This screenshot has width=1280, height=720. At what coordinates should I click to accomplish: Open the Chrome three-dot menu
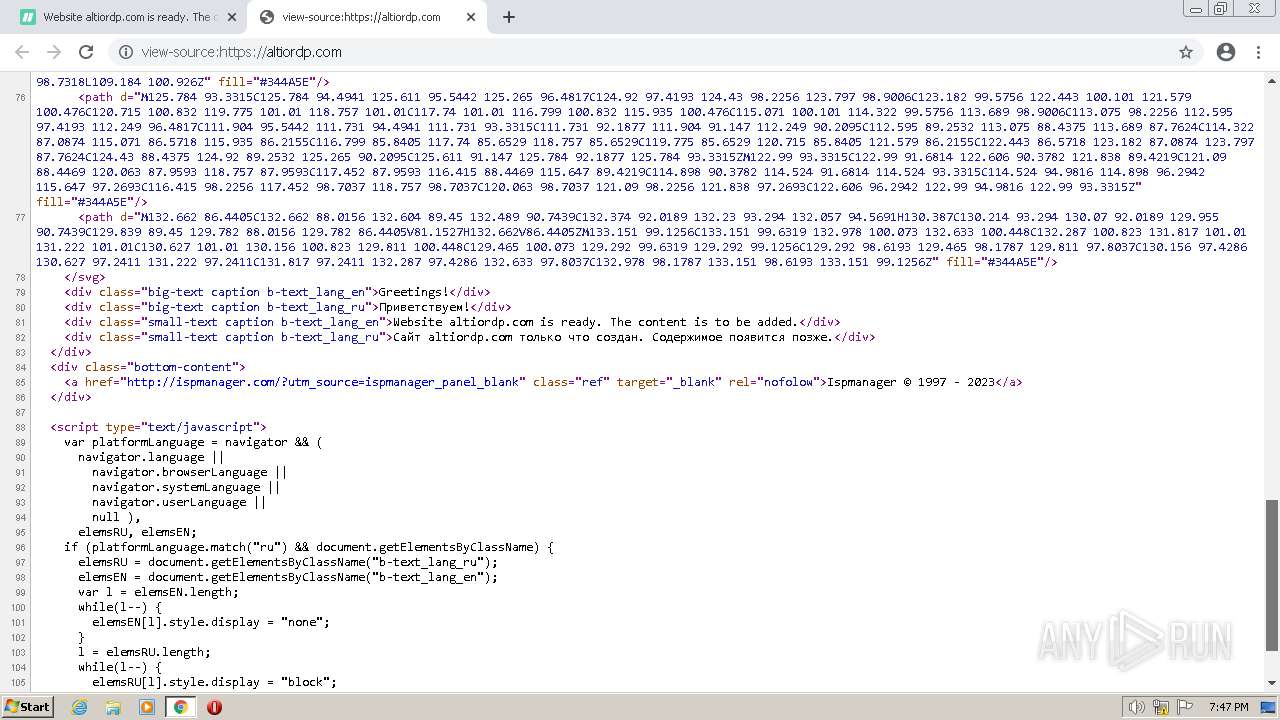1258,52
